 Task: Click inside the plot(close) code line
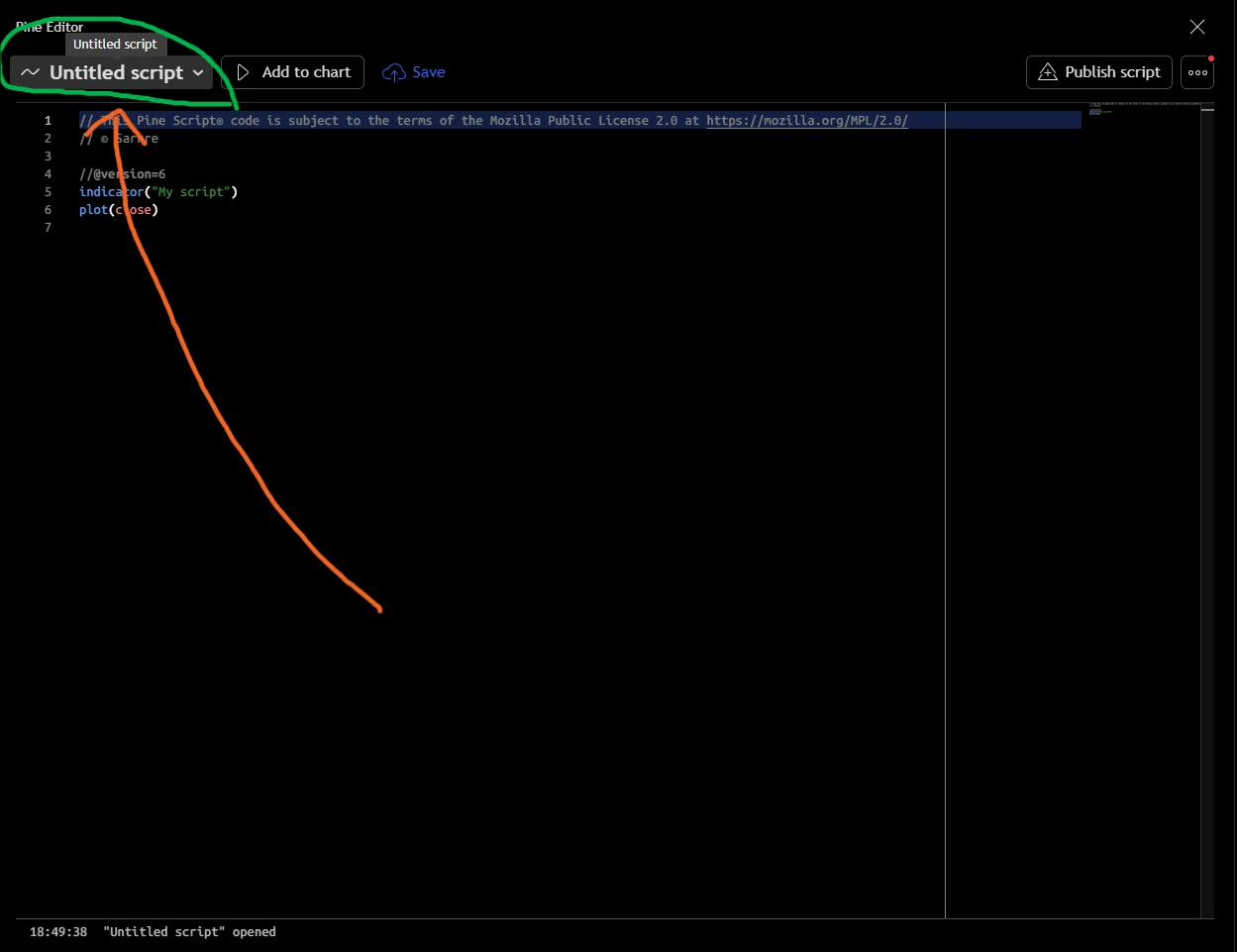119,210
